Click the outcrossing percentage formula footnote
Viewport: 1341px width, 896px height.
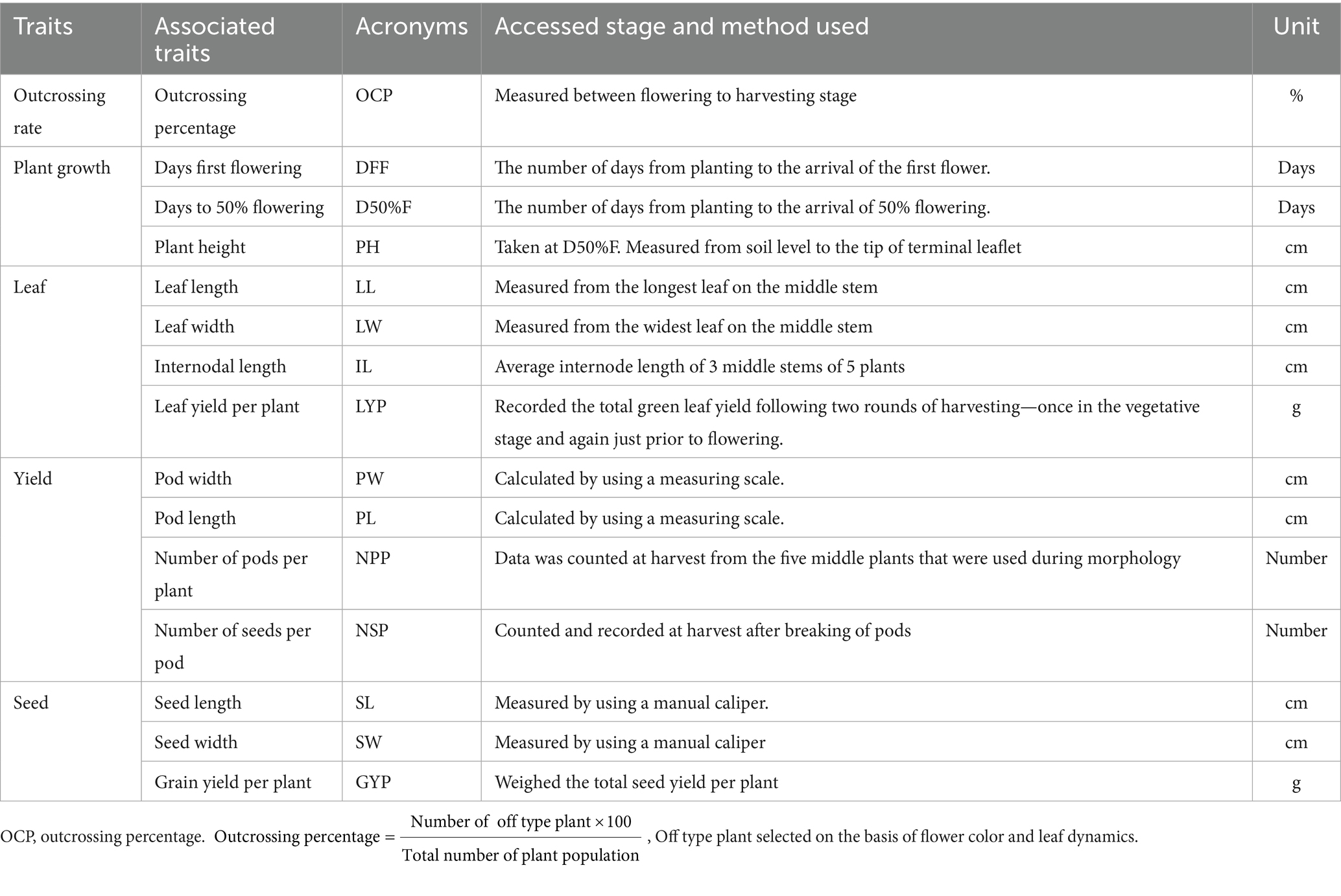click(x=520, y=838)
